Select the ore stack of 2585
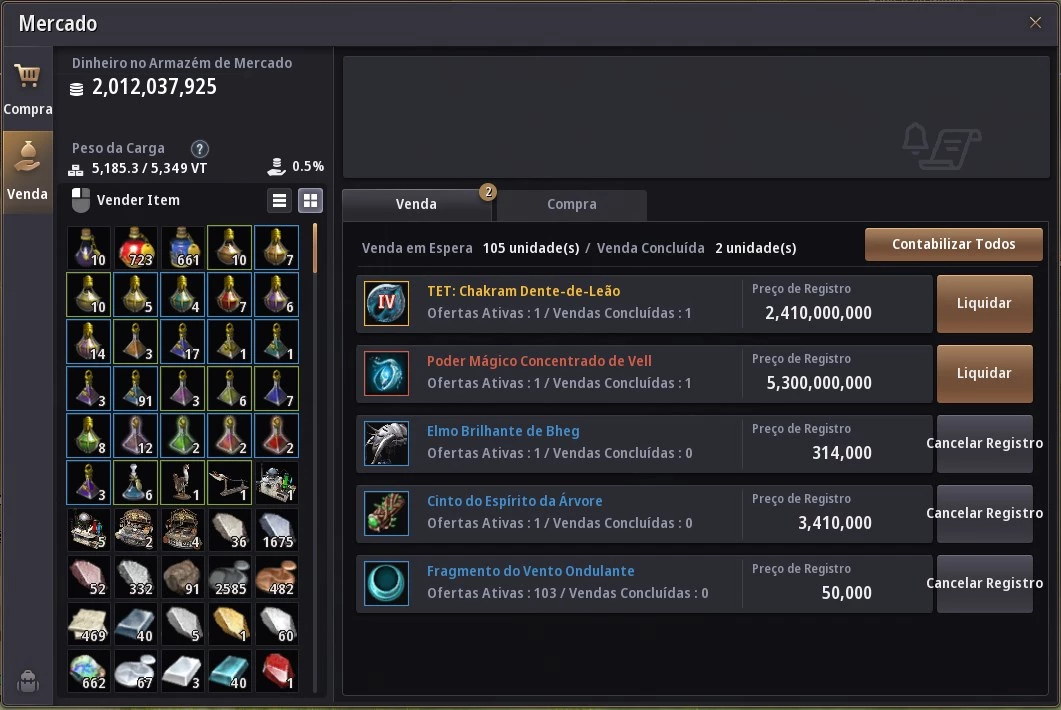The image size is (1061, 710). click(x=230, y=577)
